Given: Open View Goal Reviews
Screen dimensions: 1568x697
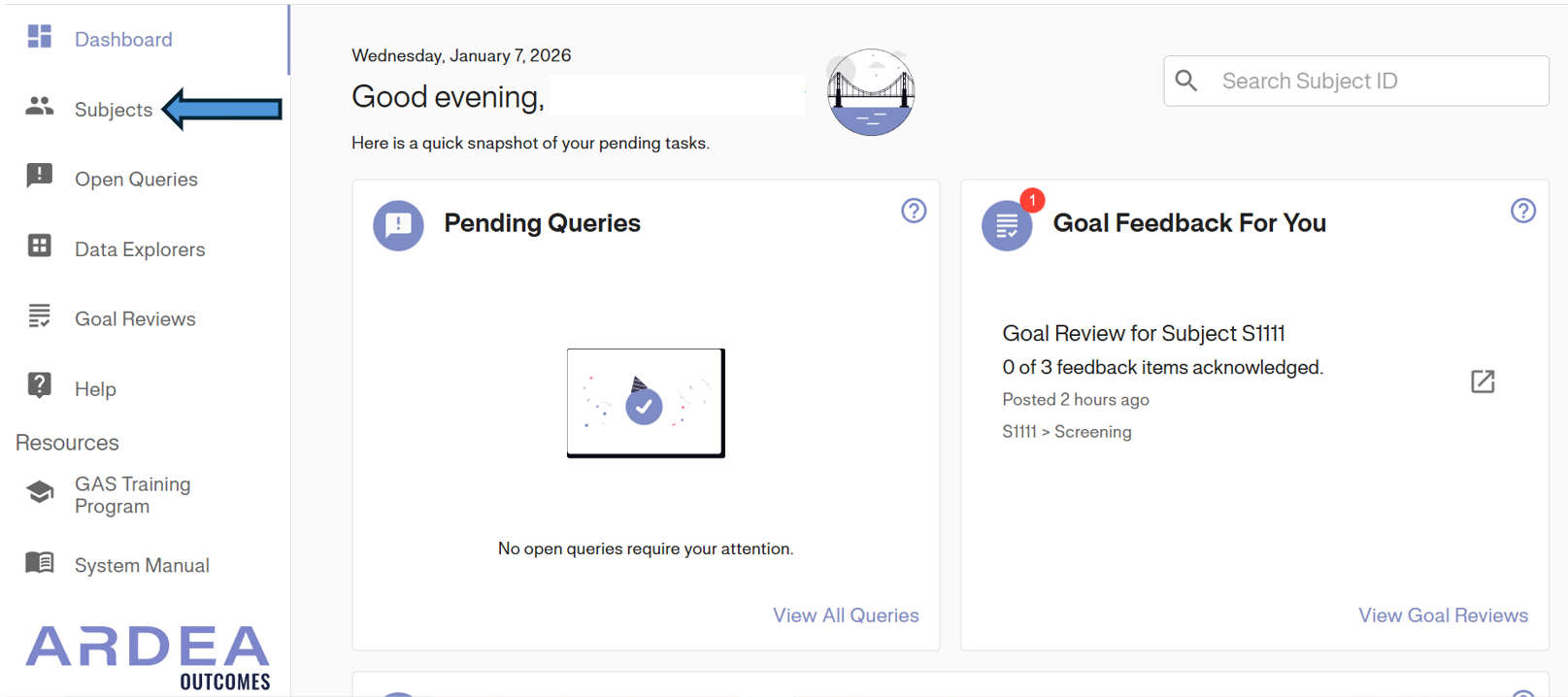Looking at the screenshot, I should coord(1443,614).
